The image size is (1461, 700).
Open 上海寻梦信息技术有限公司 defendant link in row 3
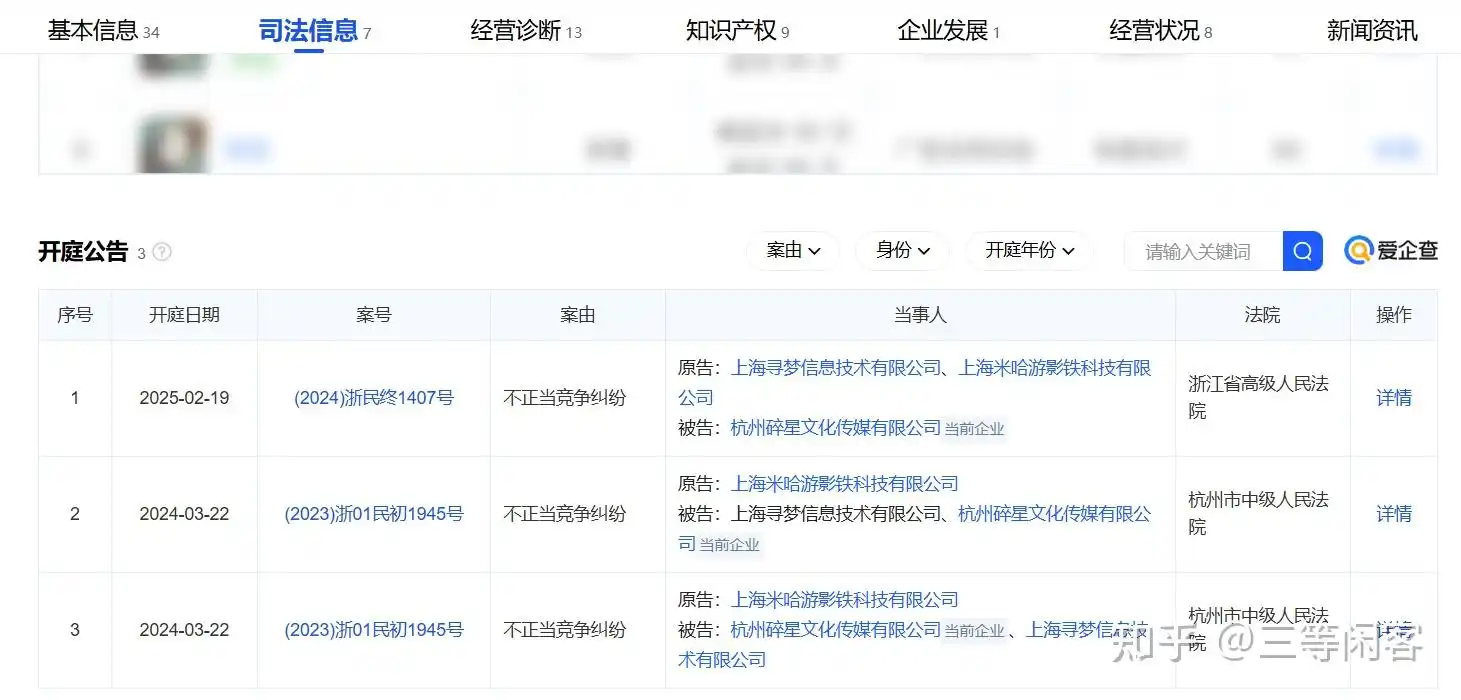[x=915, y=644]
